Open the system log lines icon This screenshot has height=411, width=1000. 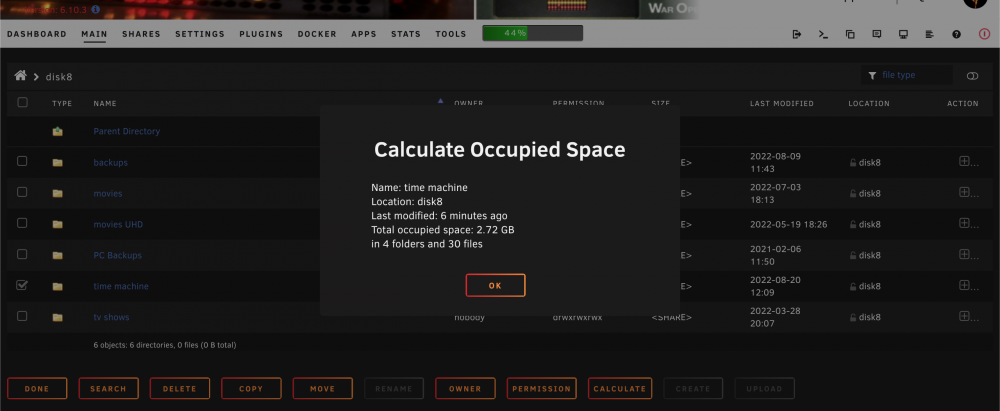coord(930,34)
